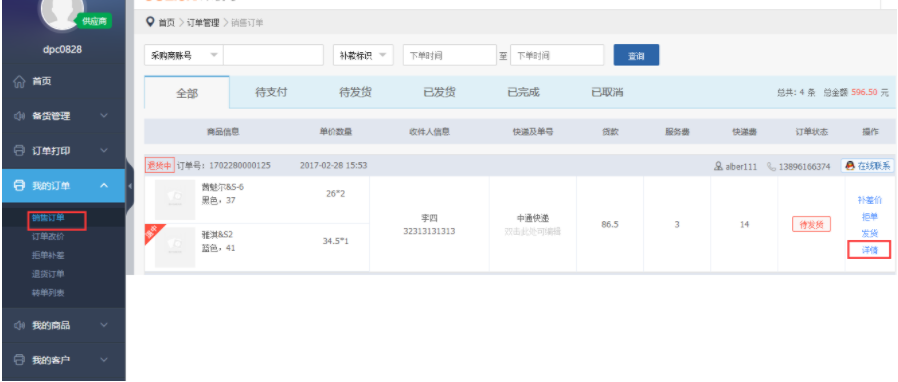
Task: Expand the 订单打印 menu chevron
Action: 104,151
